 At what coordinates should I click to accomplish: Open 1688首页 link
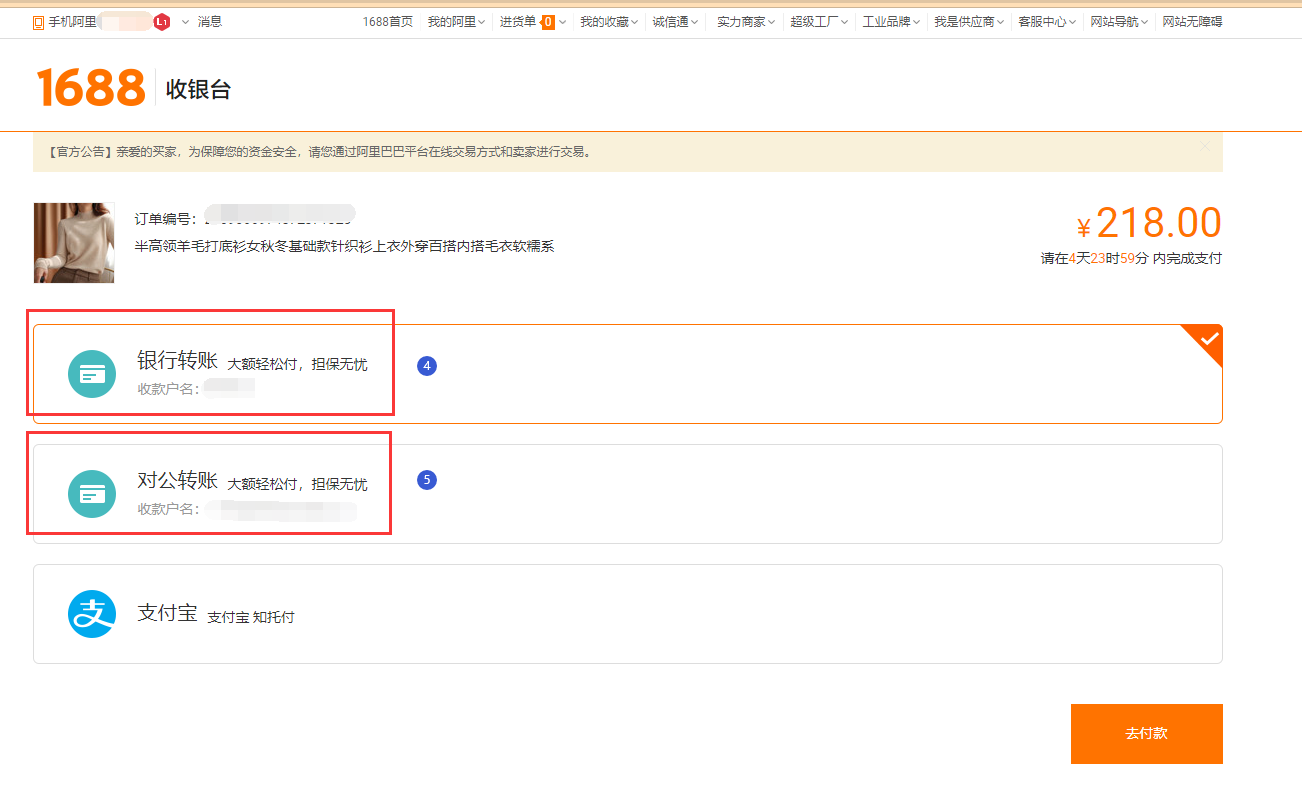[x=387, y=22]
